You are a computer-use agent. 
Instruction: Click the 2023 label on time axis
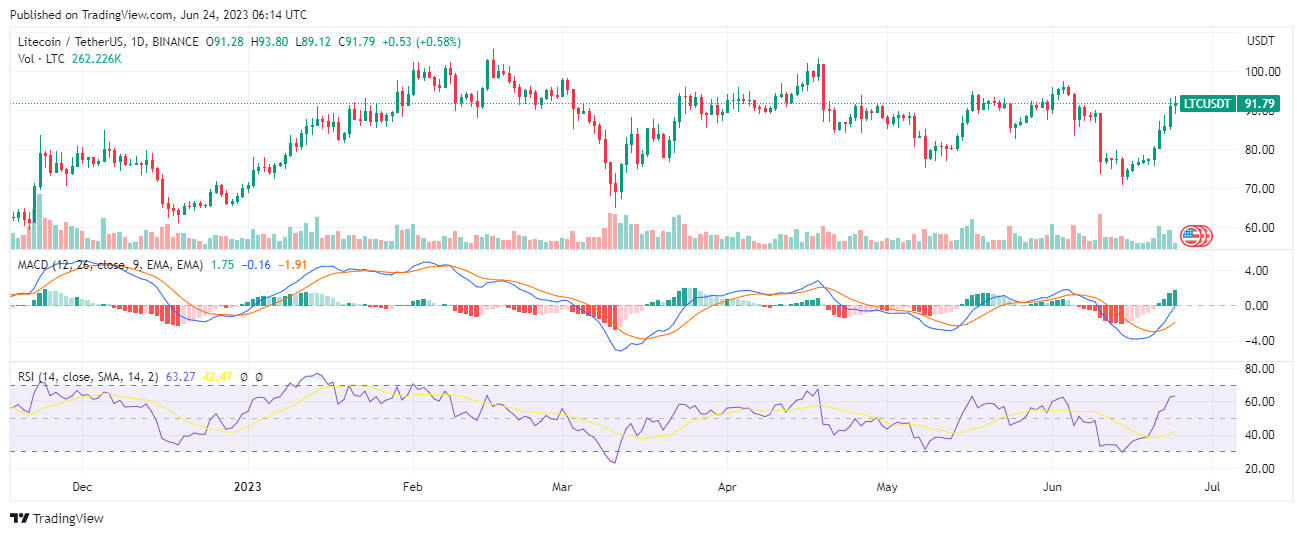click(x=247, y=487)
